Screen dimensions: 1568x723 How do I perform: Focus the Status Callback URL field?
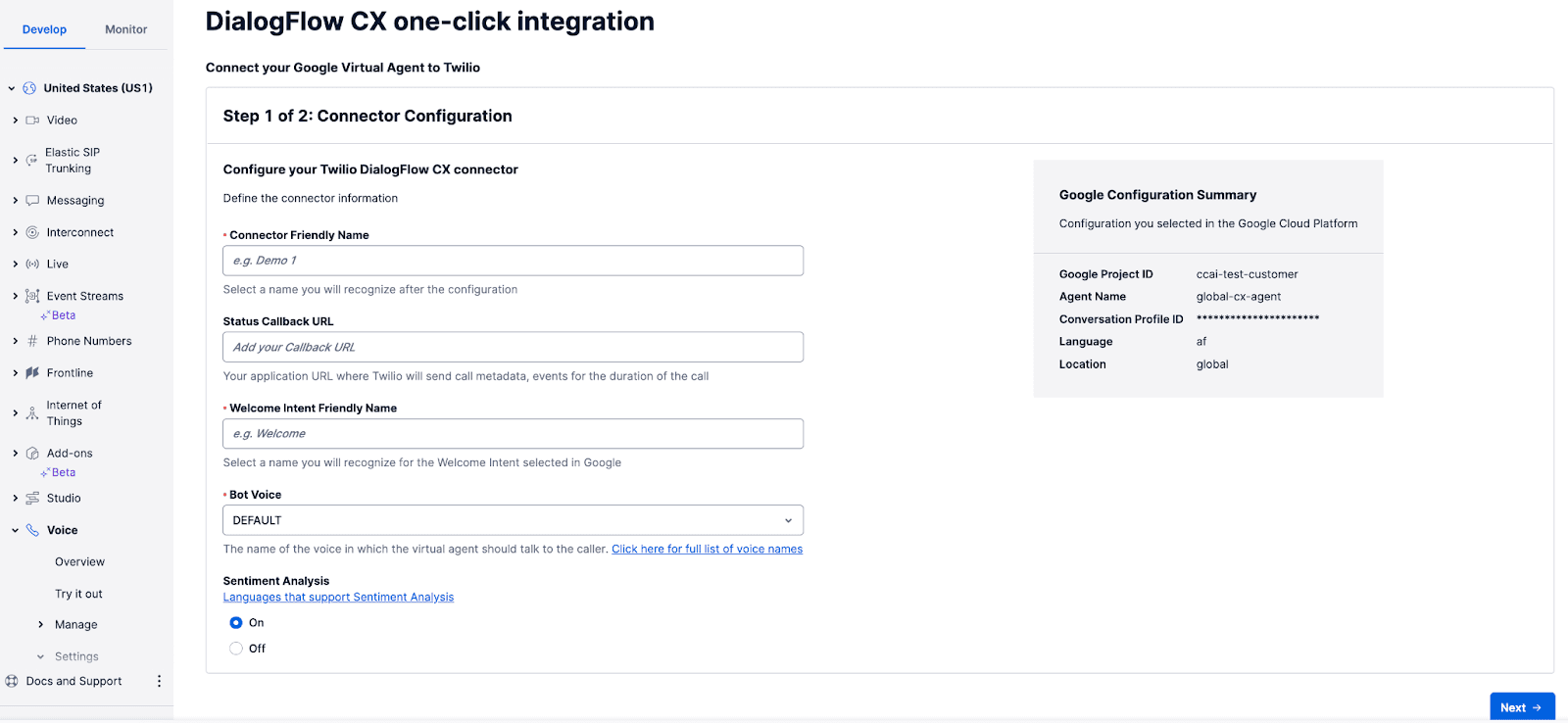[x=513, y=347]
